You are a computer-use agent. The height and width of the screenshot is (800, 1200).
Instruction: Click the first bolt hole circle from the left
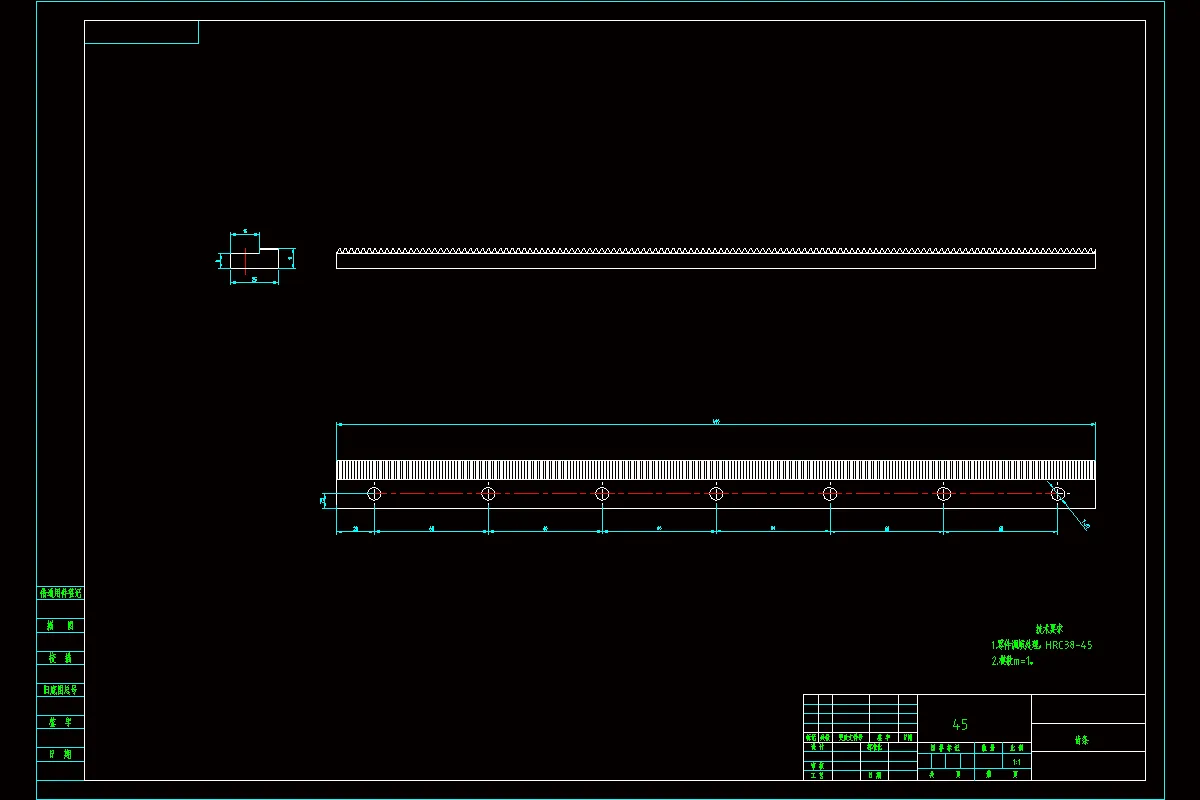(374, 493)
